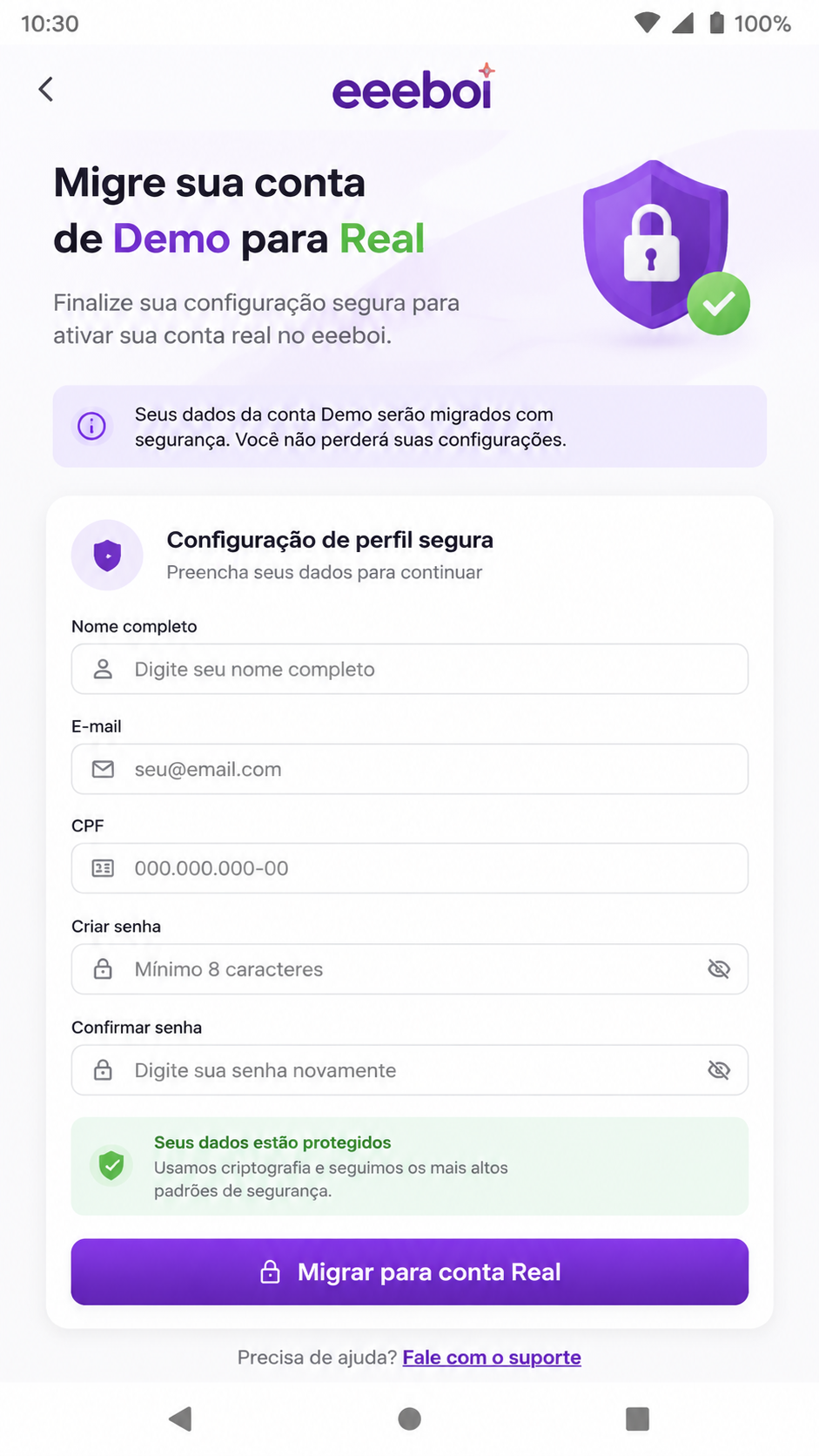819x1456 pixels.
Task: Tap Migrar para conta Real button
Action: pos(410,1272)
